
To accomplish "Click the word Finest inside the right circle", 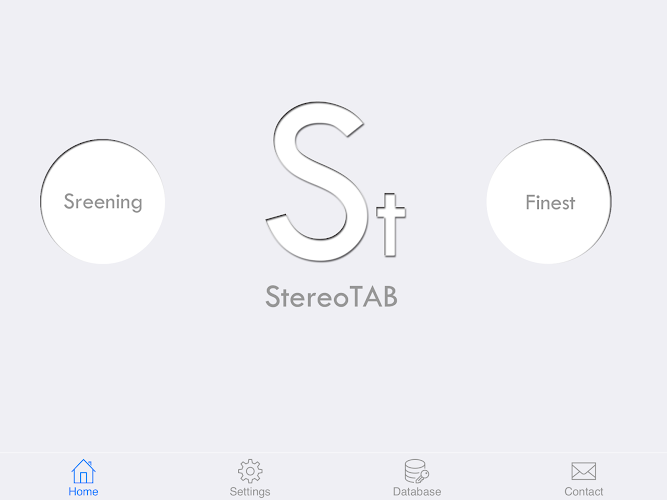I will (x=550, y=203).
